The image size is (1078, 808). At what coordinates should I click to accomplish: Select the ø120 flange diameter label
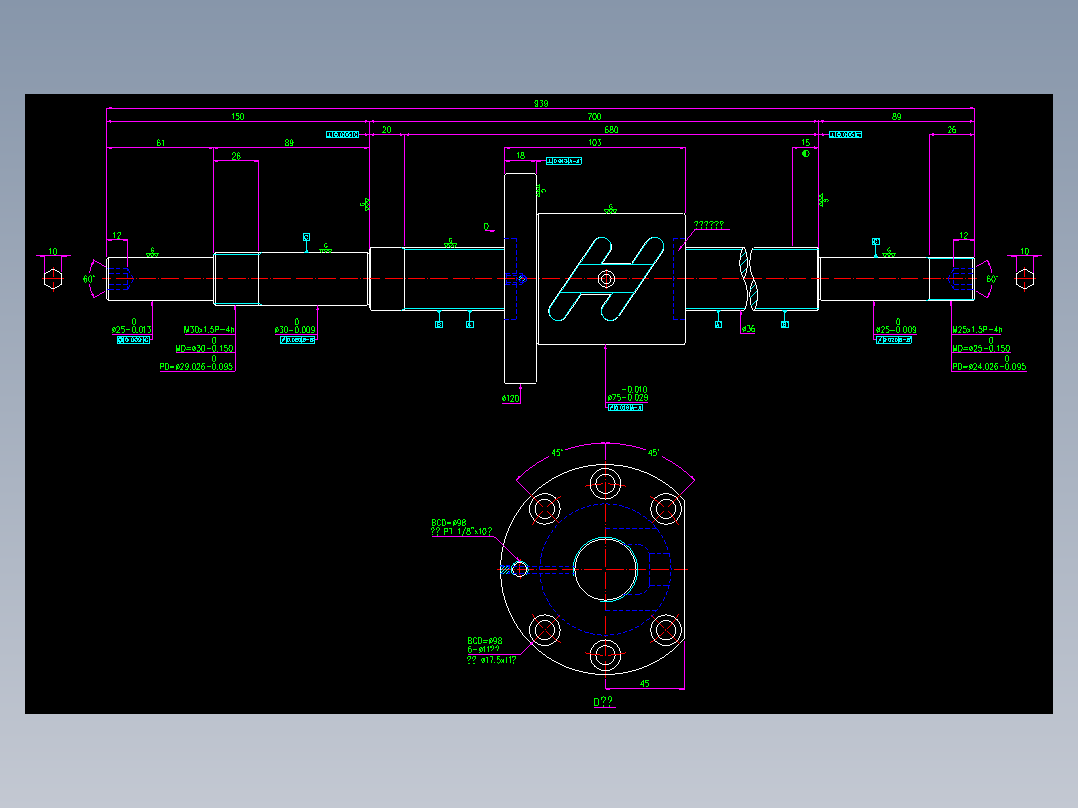(511, 399)
